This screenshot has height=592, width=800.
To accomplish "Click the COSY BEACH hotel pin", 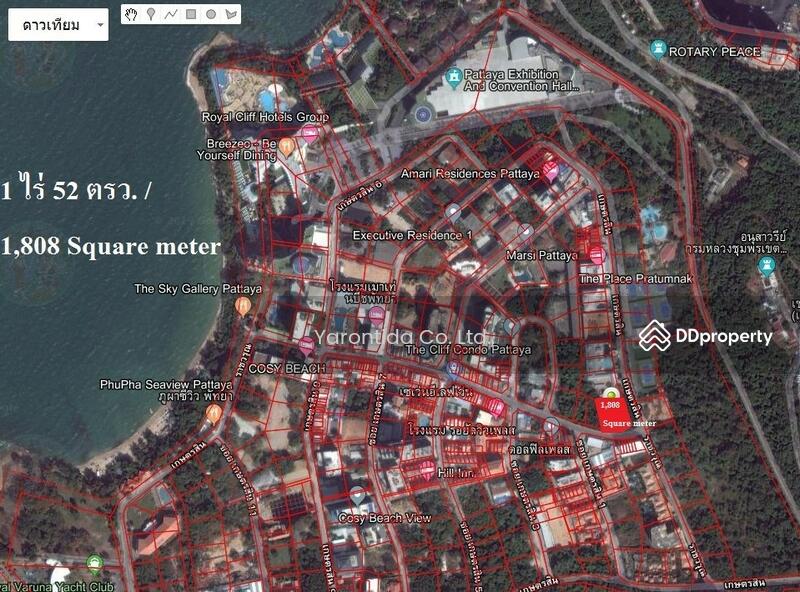I will (x=306, y=346).
